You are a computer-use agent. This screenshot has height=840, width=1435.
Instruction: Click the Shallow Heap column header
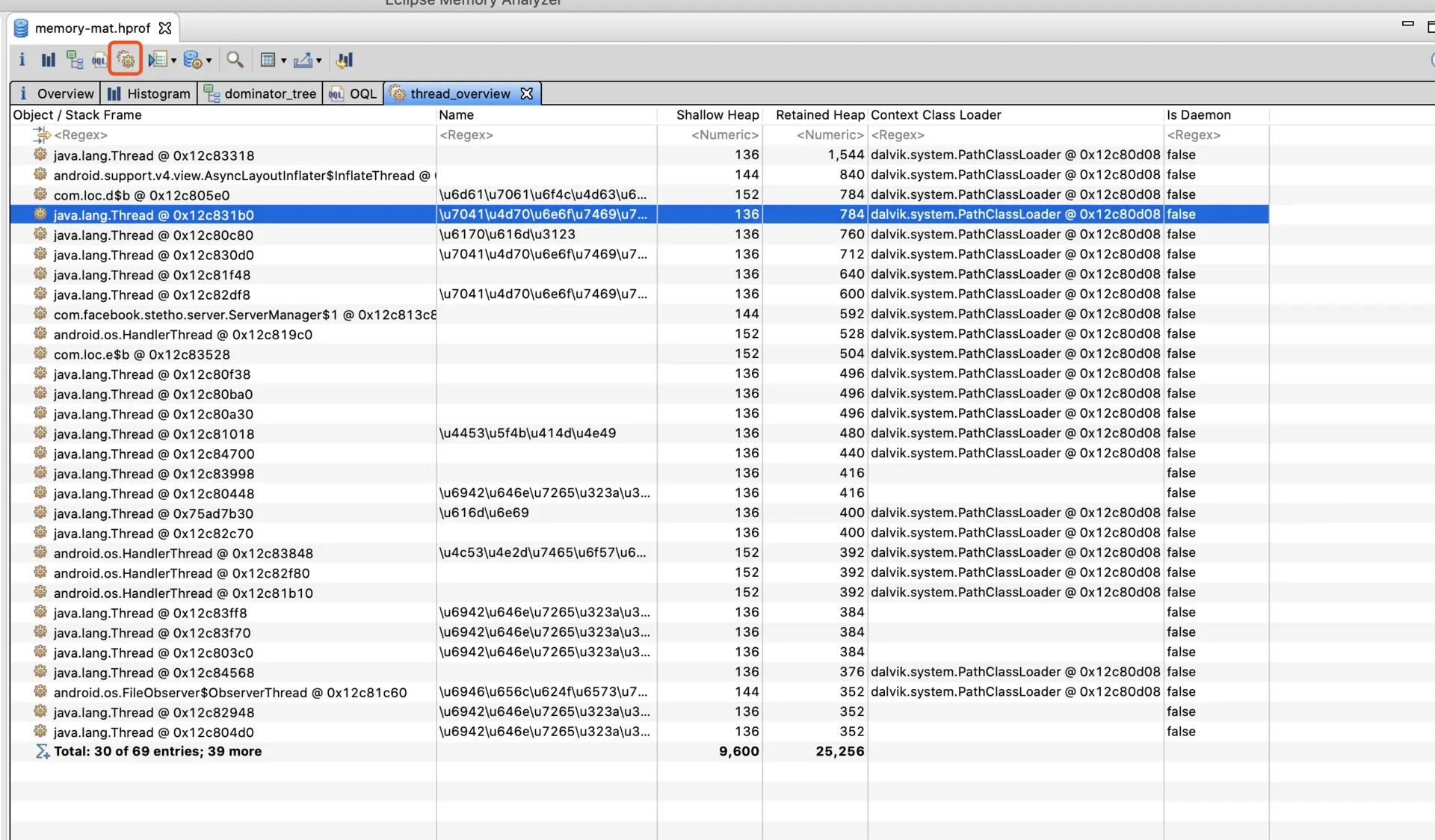click(717, 115)
